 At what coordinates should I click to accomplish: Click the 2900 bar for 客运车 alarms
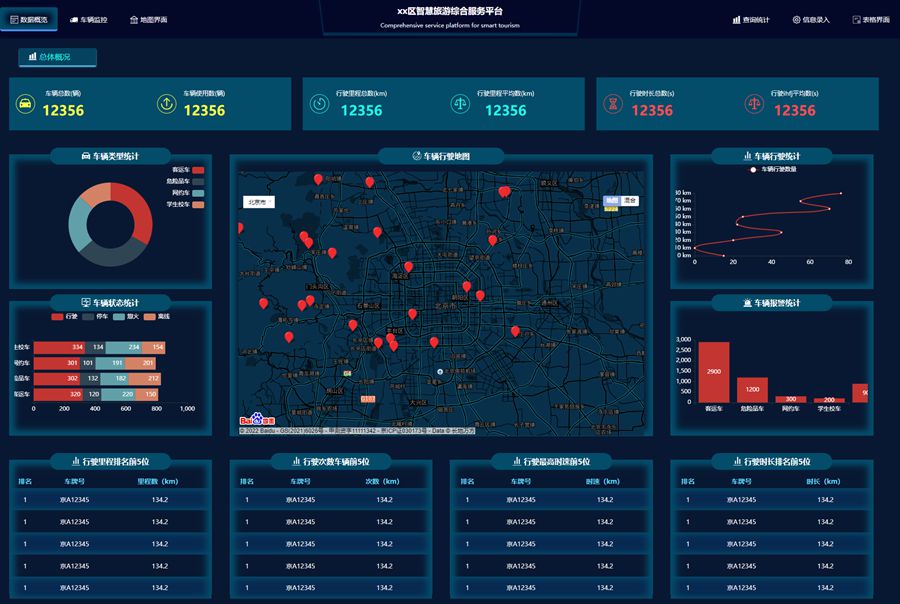point(713,372)
